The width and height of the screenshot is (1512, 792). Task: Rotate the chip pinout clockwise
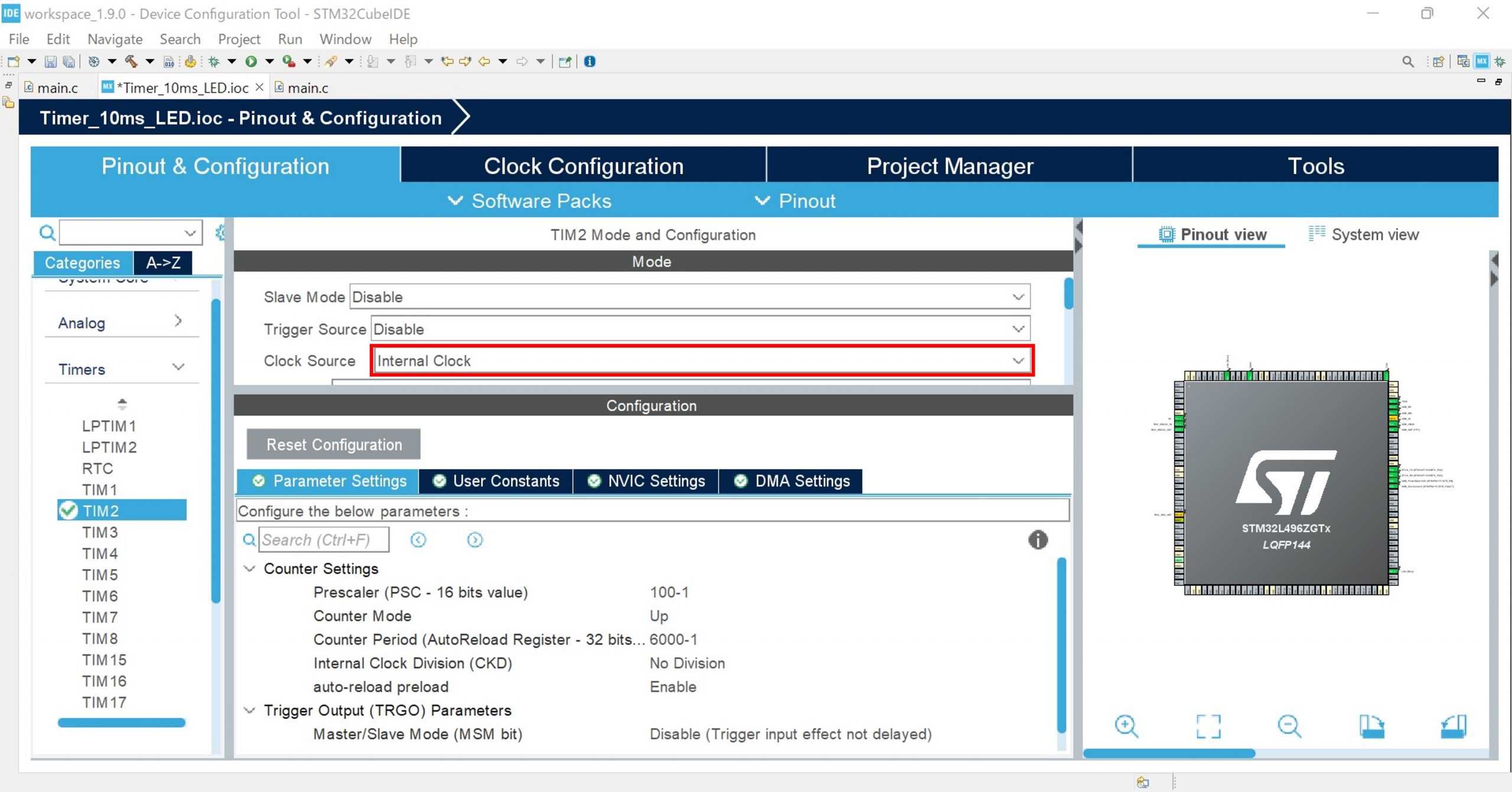pos(1371,726)
